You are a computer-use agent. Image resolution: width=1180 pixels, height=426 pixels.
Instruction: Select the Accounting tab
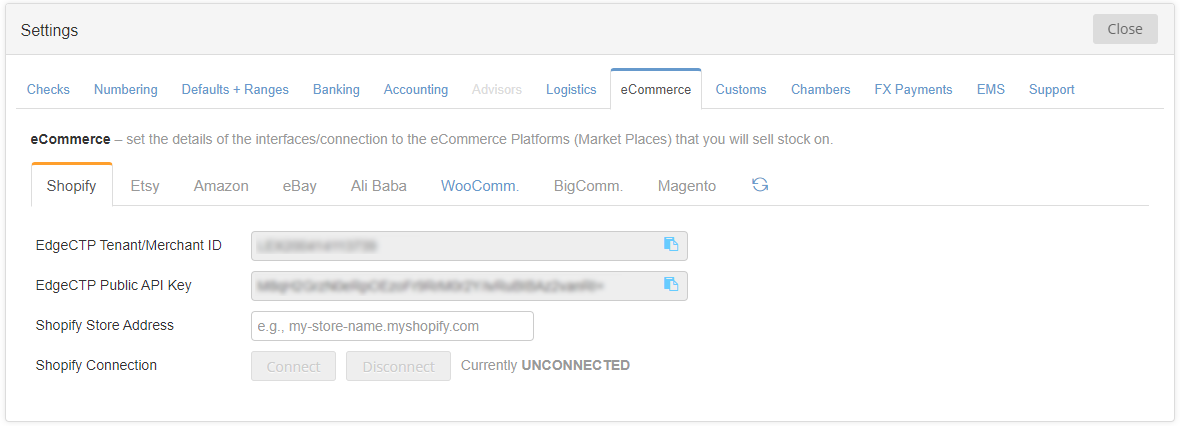pyautogui.click(x=415, y=90)
